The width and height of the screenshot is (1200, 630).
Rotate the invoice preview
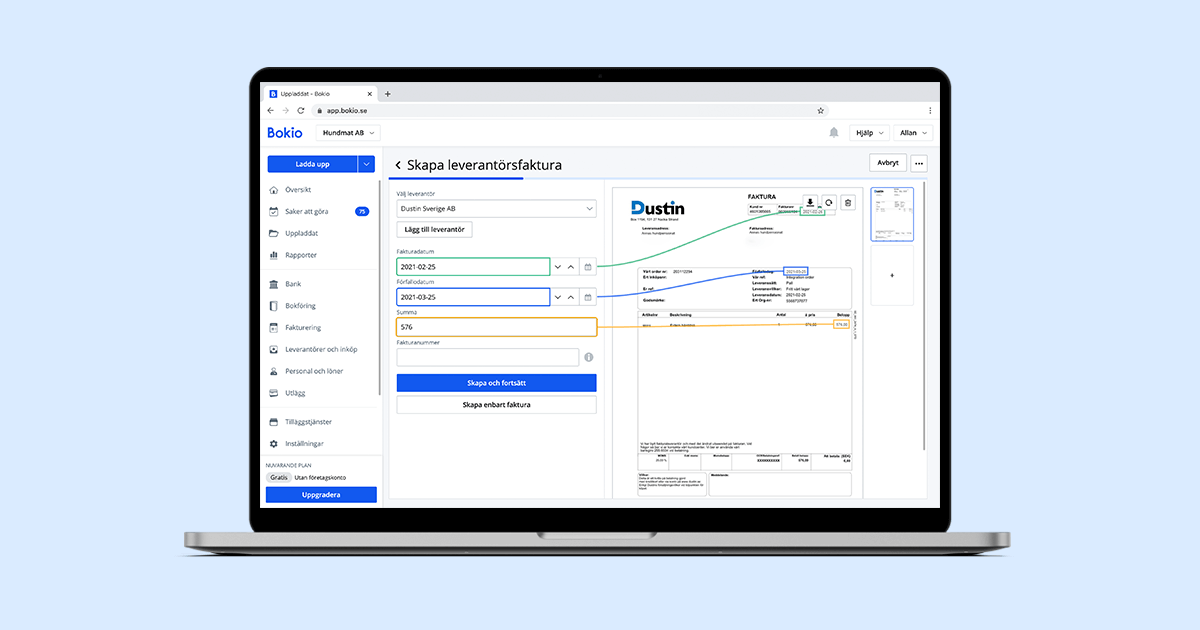[x=829, y=202]
